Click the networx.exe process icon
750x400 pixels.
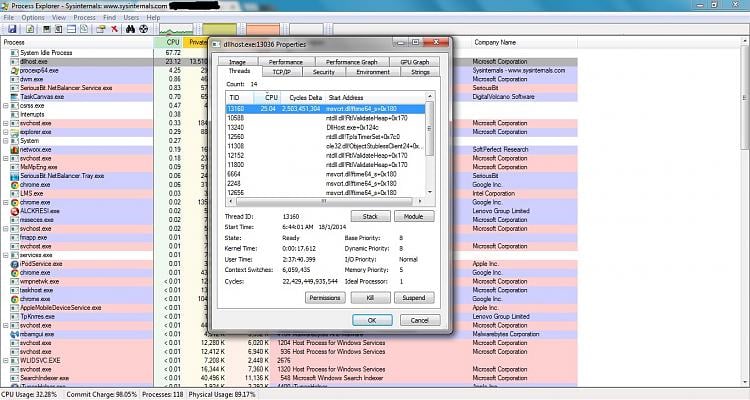[x=15, y=150]
